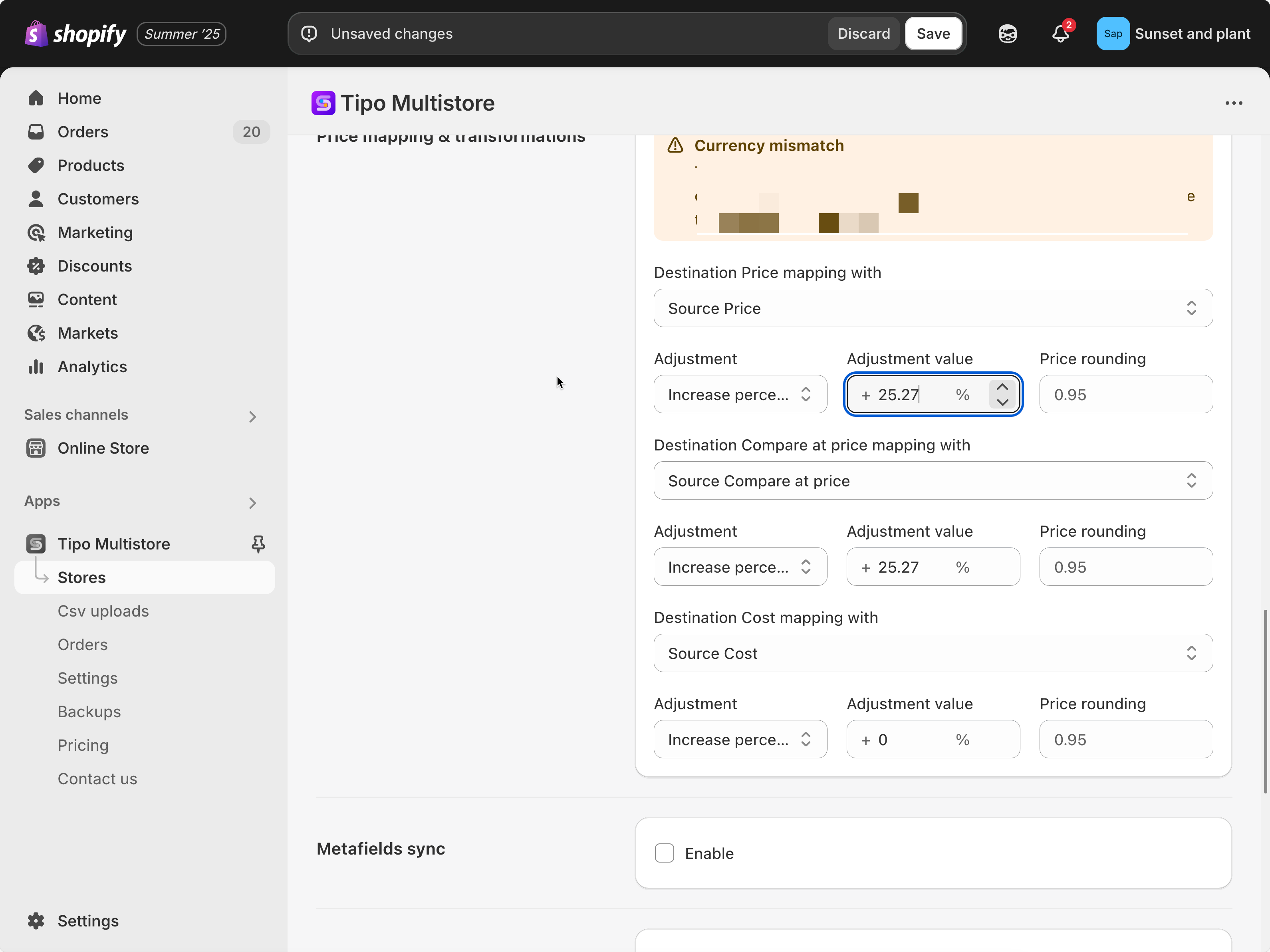Click the notifications bell icon

coord(1060,34)
